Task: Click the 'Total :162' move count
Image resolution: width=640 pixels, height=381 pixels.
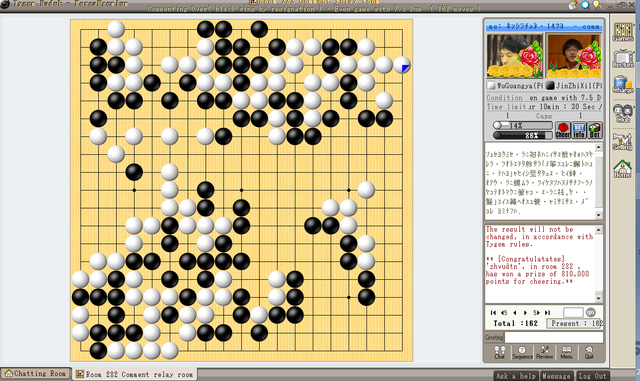Action: point(515,323)
